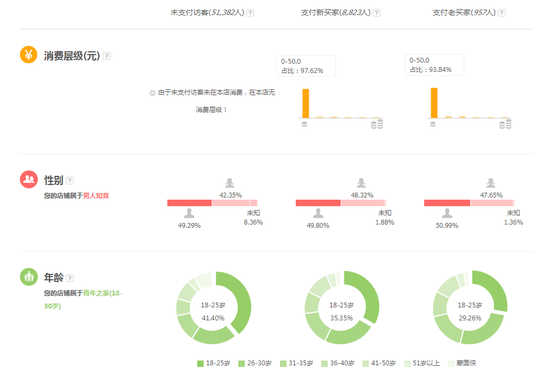This screenshot has width=546, height=384.
Task: Click male icon above 49.80% value
Action: tap(318, 213)
